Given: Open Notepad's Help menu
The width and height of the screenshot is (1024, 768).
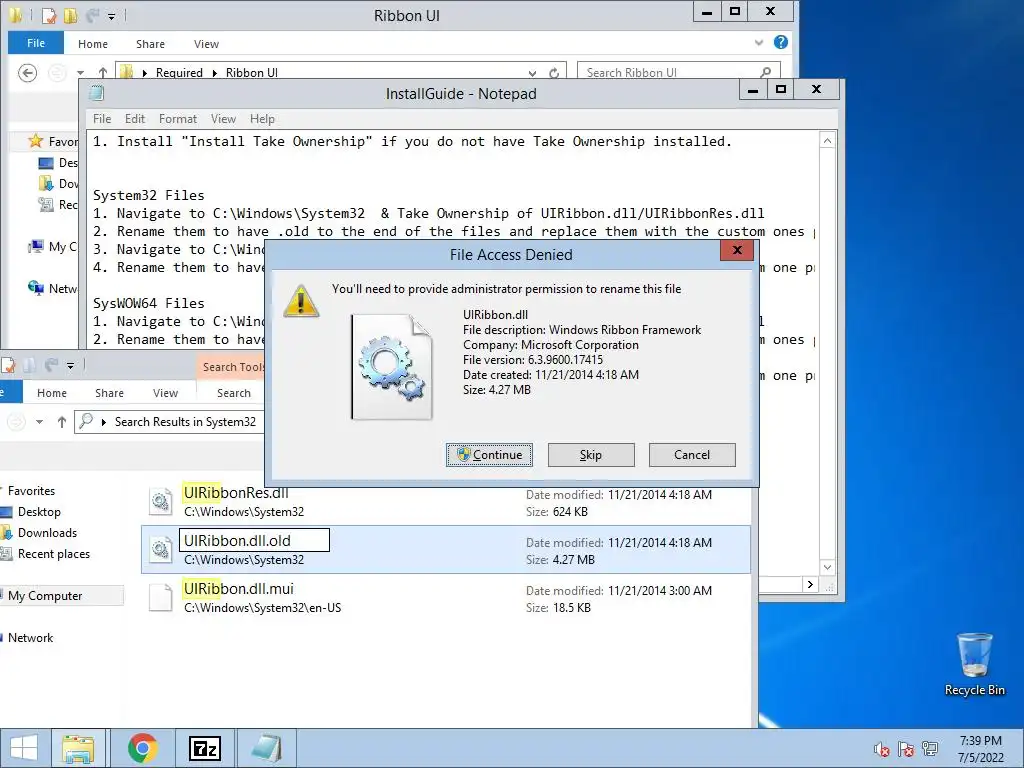Looking at the screenshot, I should point(262,119).
